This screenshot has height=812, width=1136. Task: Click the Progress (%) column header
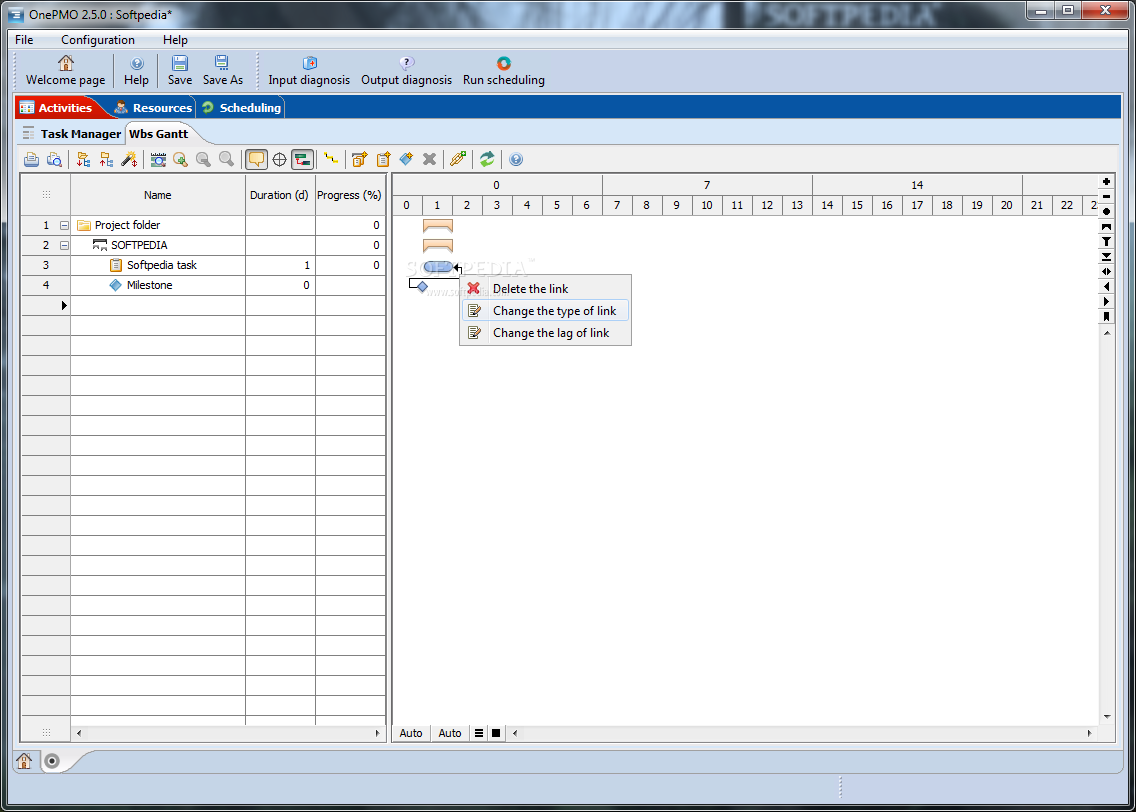click(349, 195)
